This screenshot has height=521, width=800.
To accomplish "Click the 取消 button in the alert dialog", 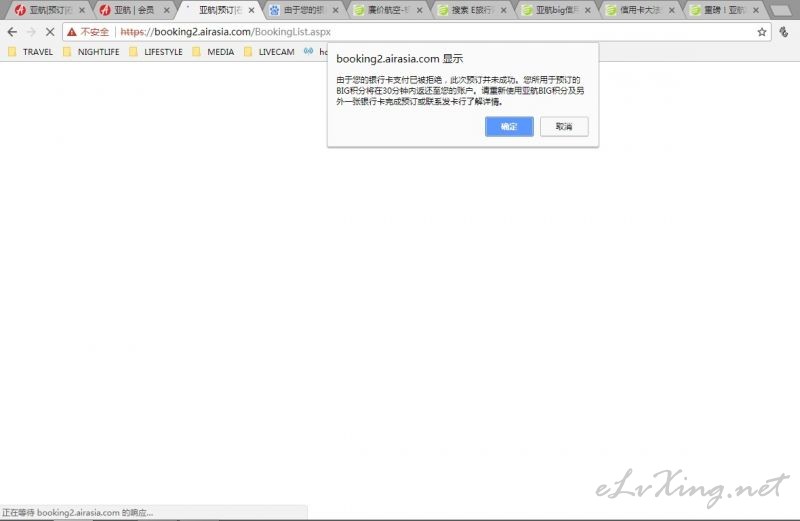I will click(564, 127).
